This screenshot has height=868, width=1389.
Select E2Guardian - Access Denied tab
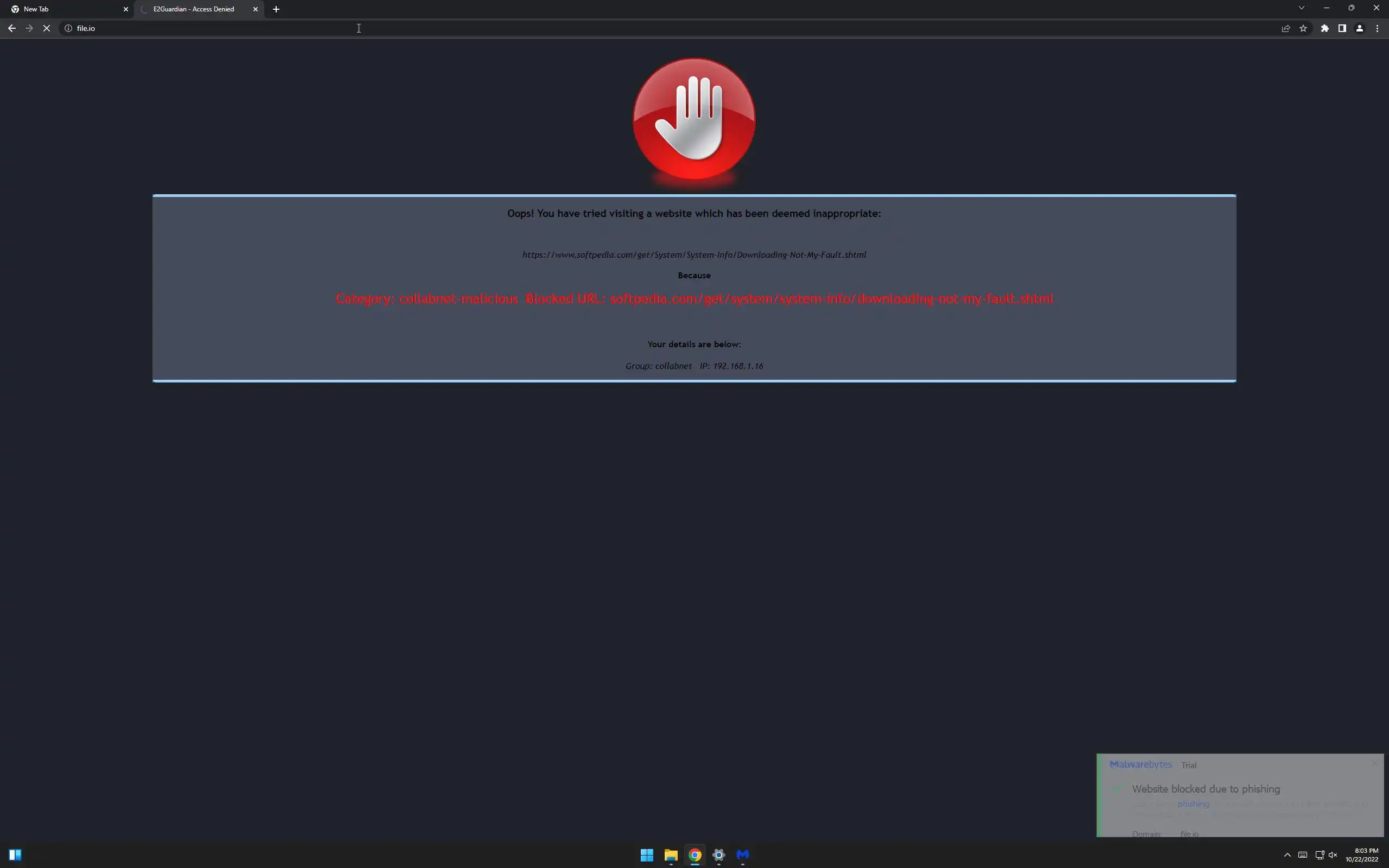coord(193,9)
